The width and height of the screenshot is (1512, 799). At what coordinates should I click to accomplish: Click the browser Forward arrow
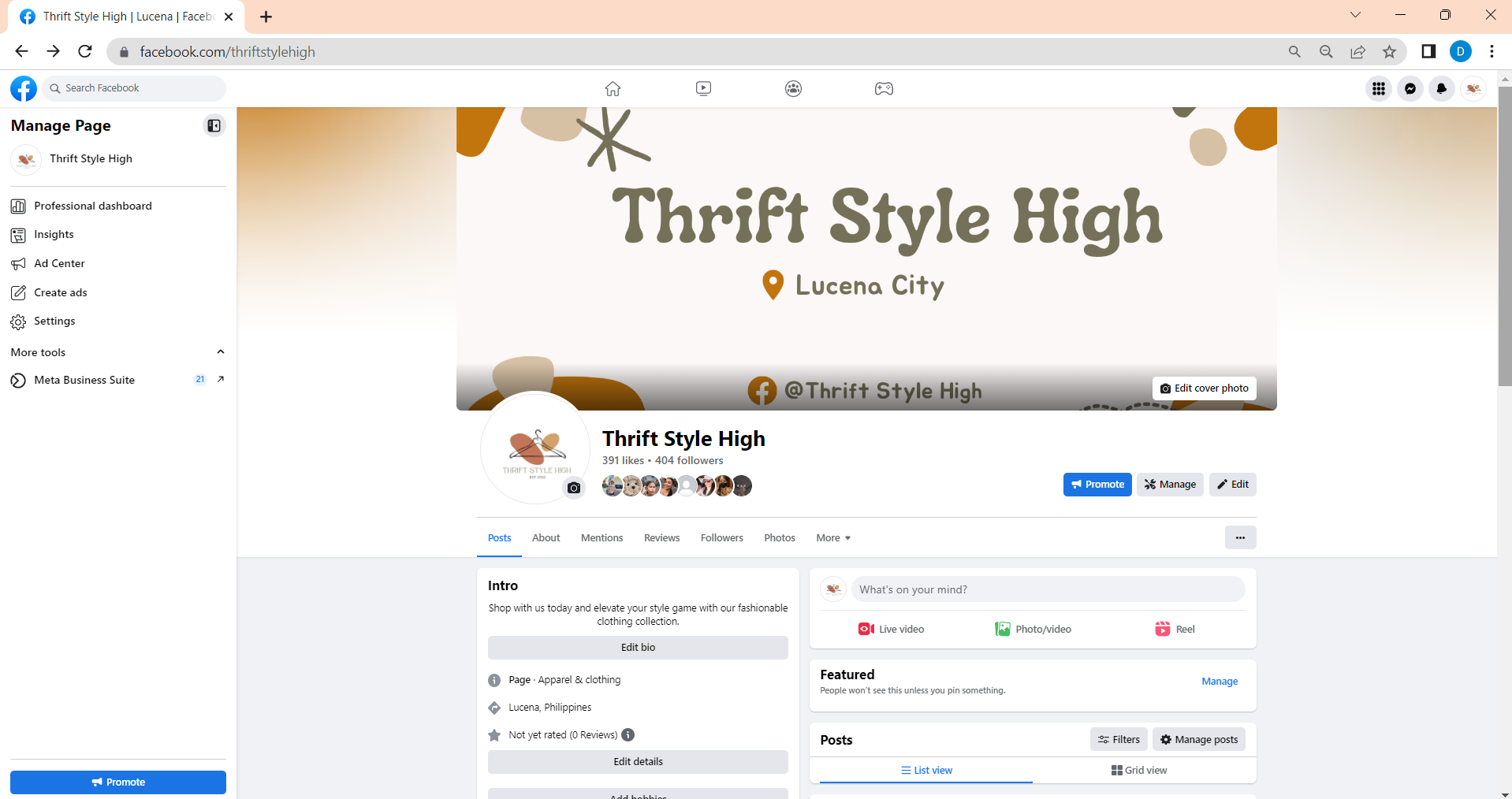pos(53,51)
